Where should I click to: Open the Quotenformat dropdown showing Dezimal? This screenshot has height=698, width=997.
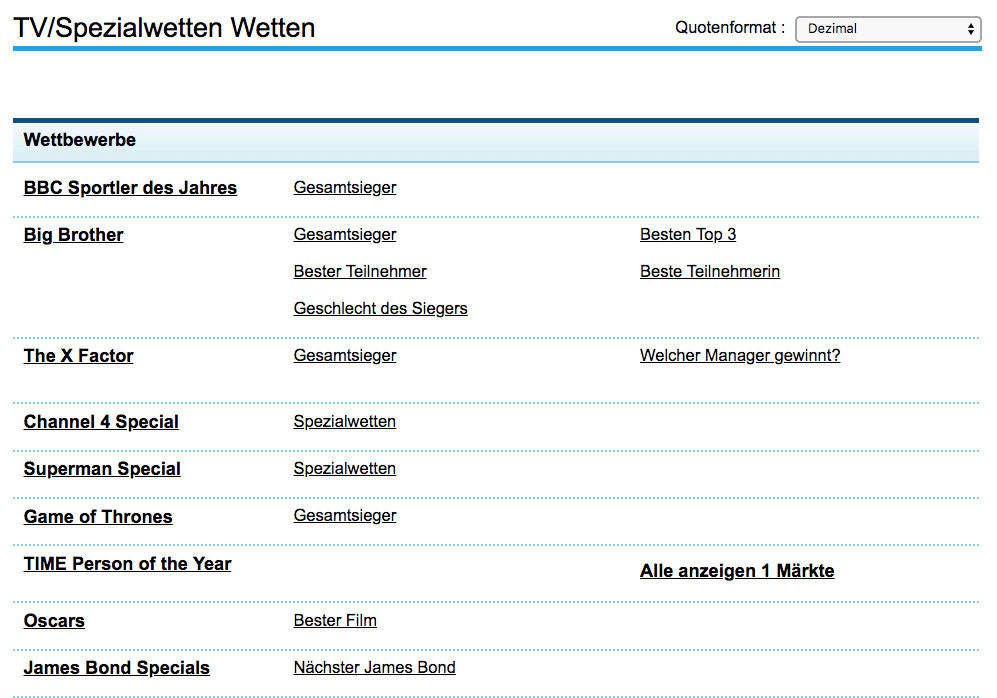click(x=888, y=29)
